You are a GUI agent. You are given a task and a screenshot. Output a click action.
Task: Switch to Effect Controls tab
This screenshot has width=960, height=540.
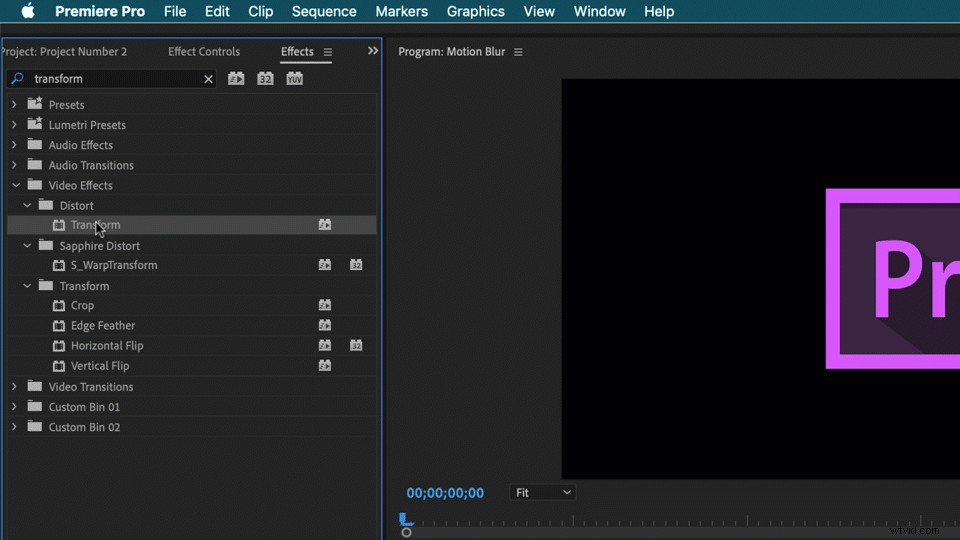(x=204, y=51)
